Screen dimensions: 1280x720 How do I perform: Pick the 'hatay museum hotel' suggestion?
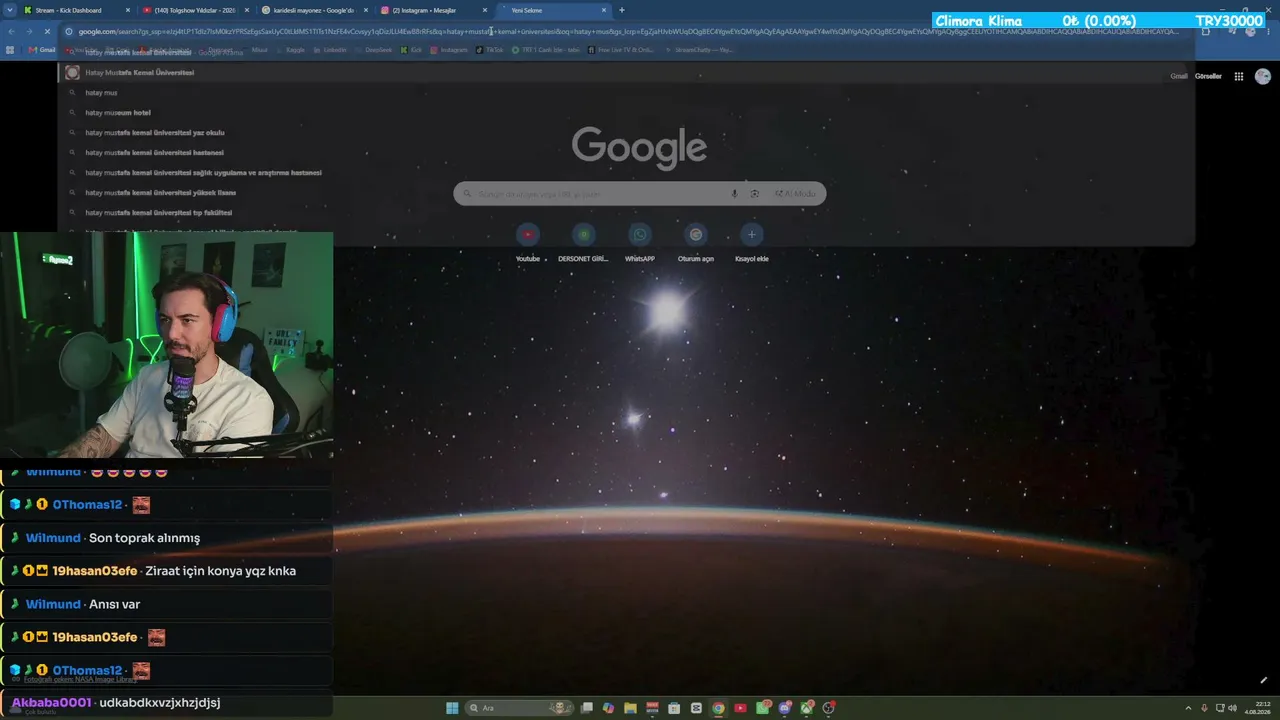click(118, 113)
